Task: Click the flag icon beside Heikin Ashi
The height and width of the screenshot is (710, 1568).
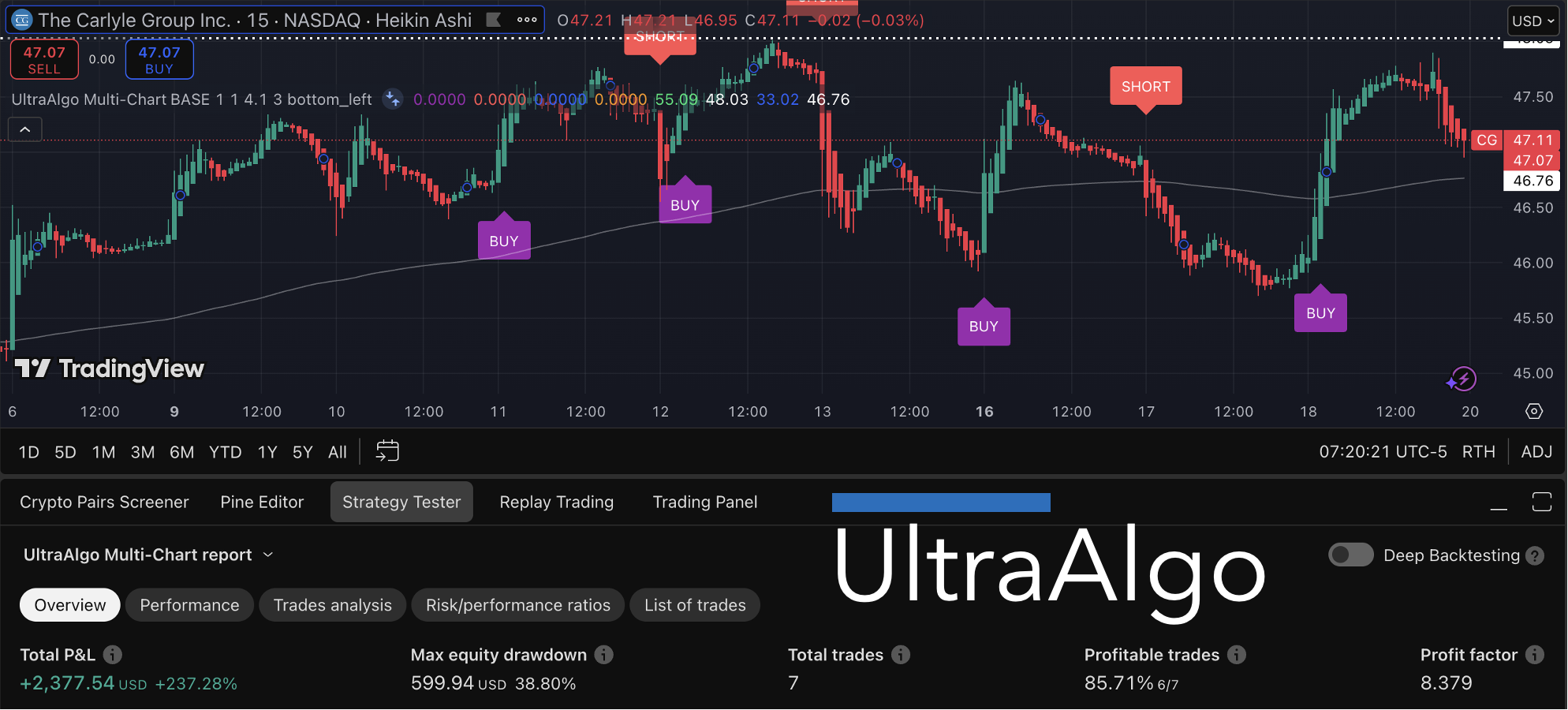Action: pos(494,20)
